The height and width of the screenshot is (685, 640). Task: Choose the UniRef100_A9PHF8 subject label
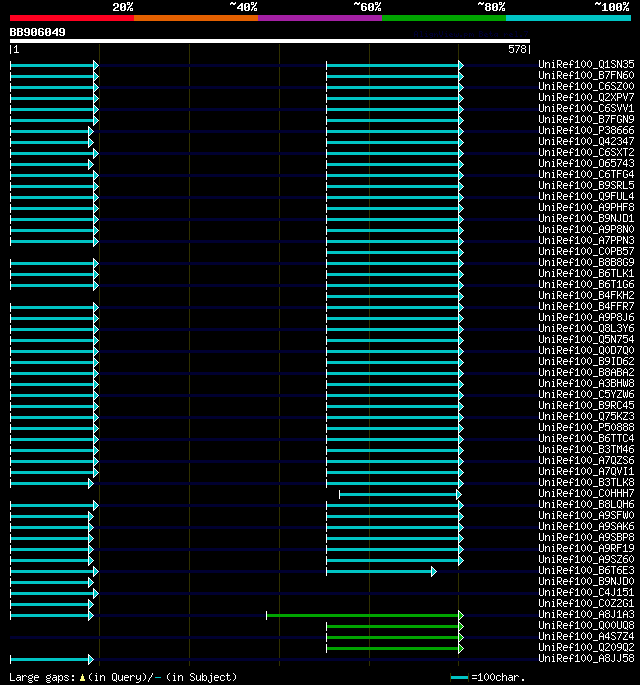586,208
